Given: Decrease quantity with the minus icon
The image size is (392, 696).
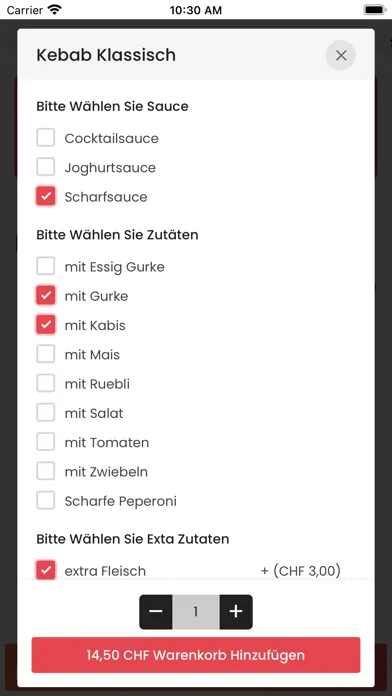Looking at the screenshot, I should tap(156, 612).
